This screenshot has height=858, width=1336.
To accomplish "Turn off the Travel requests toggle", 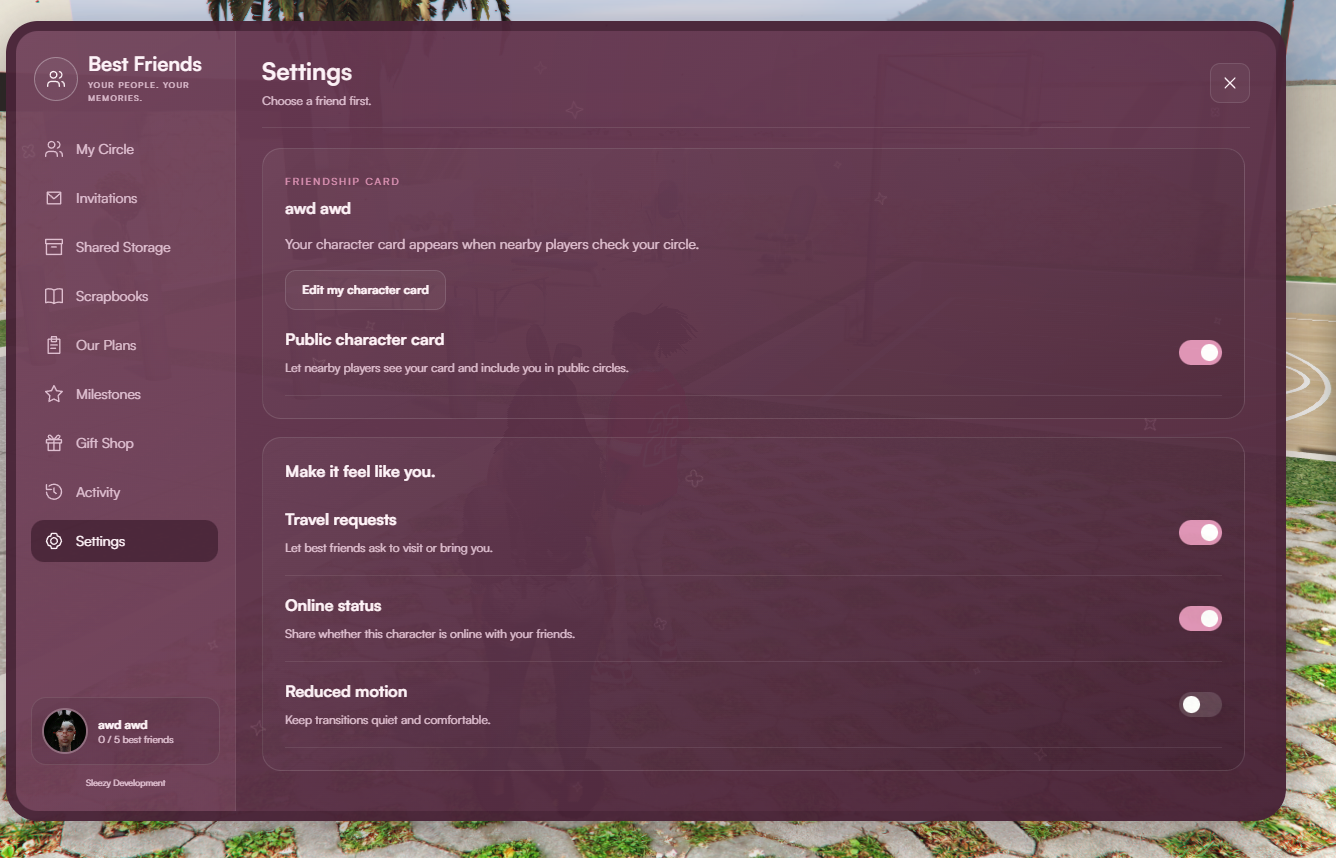I will (x=1200, y=532).
